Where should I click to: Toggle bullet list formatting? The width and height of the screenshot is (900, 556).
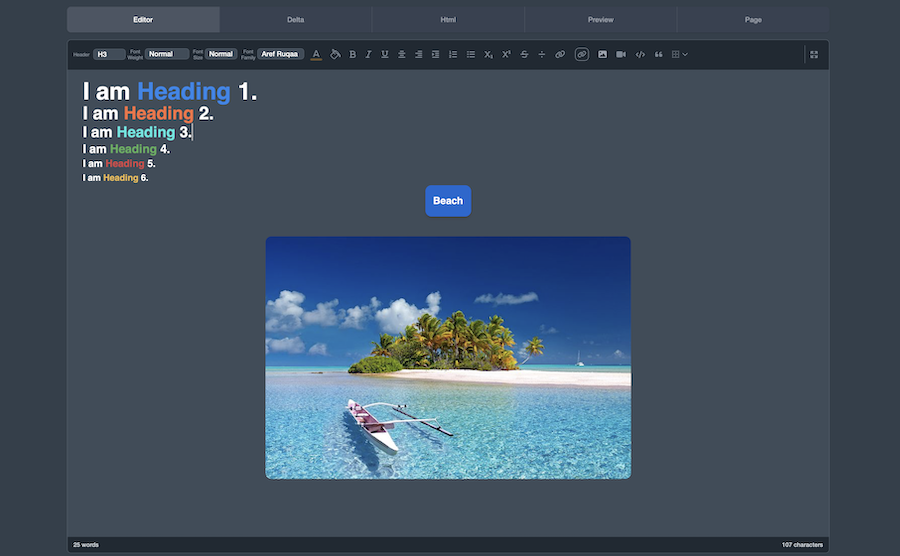470,54
